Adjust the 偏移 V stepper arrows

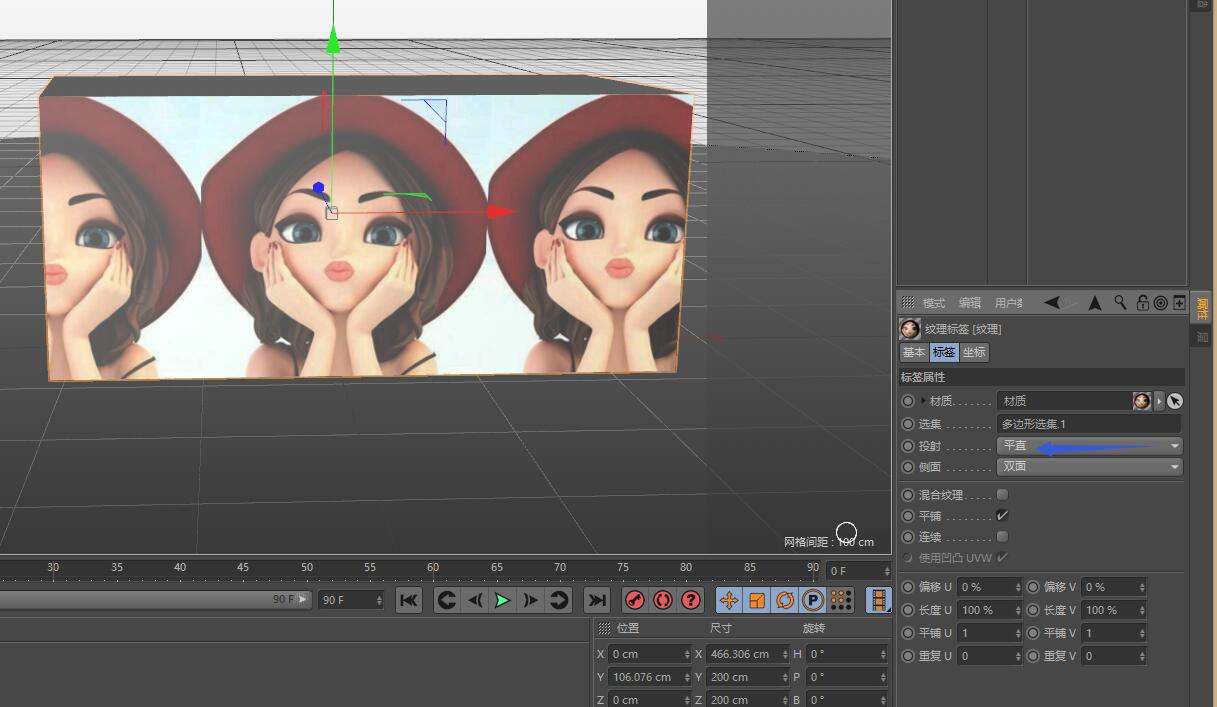pyautogui.click(x=1142, y=587)
